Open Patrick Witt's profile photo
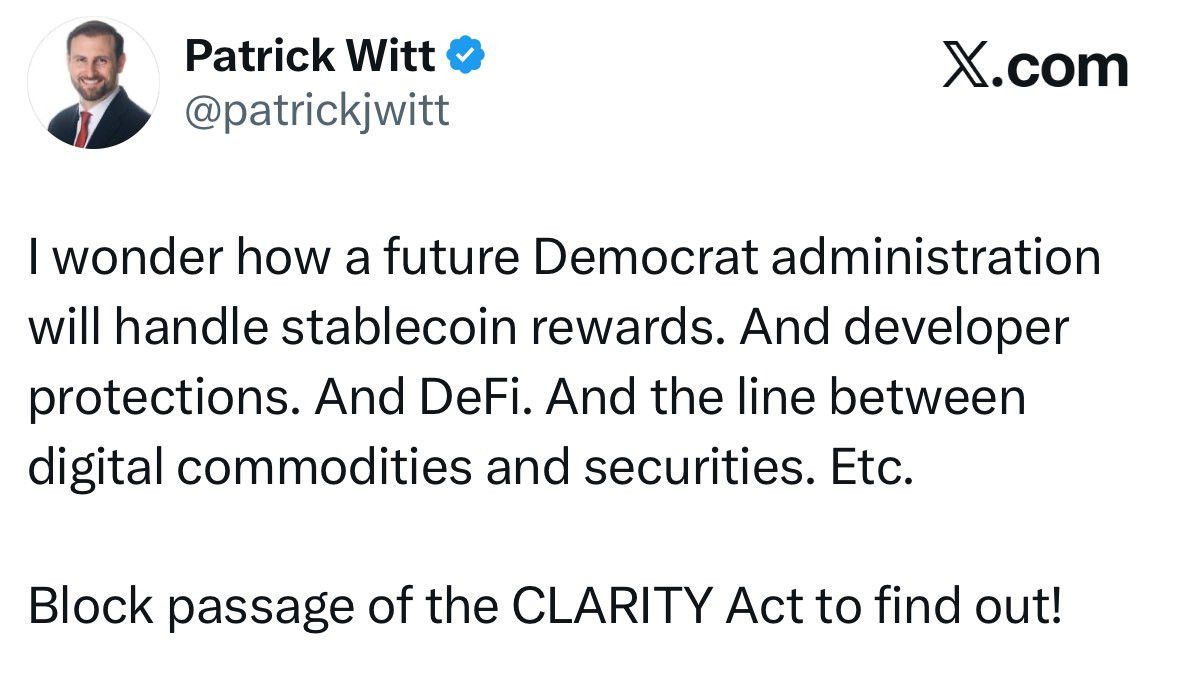The height and width of the screenshot is (686, 1179). [93, 83]
